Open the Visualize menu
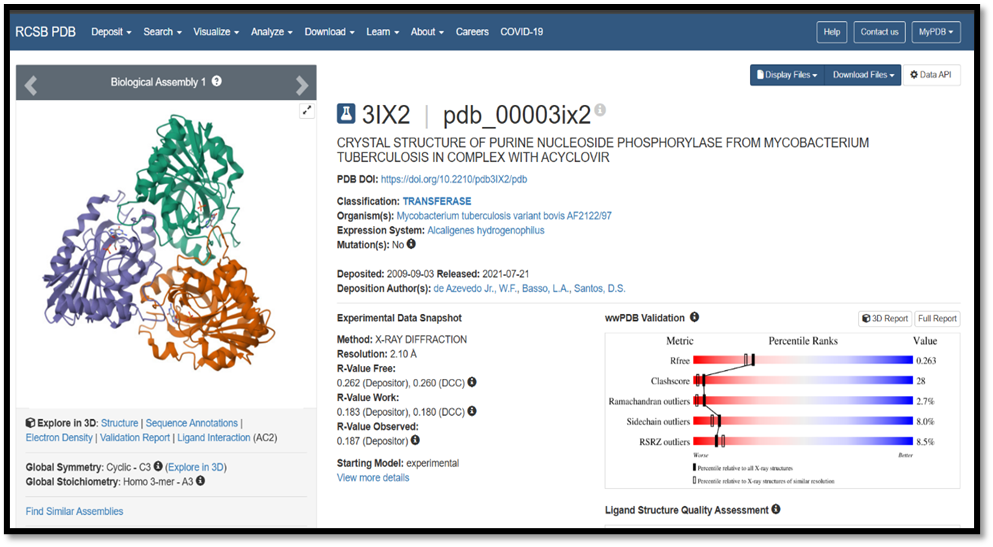This screenshot has height=547, width=993. pyautogui.click(x=217, y=32)
